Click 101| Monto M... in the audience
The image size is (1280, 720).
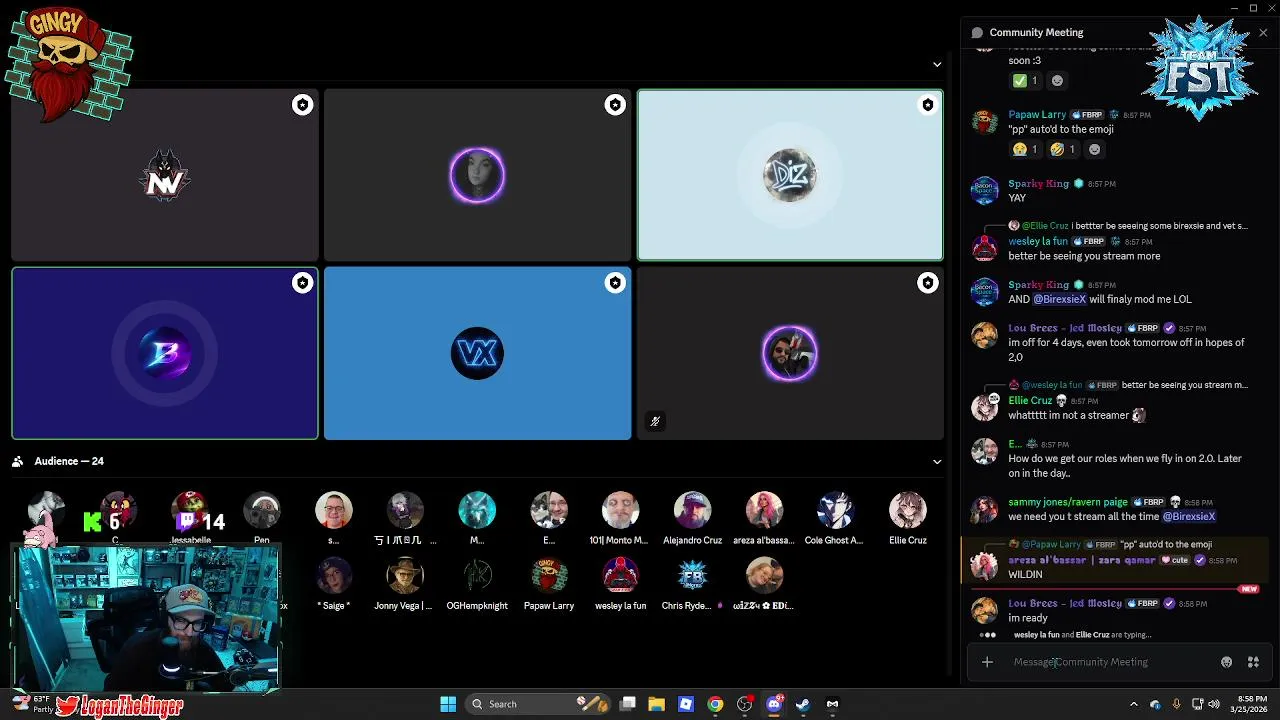[620, 518]
